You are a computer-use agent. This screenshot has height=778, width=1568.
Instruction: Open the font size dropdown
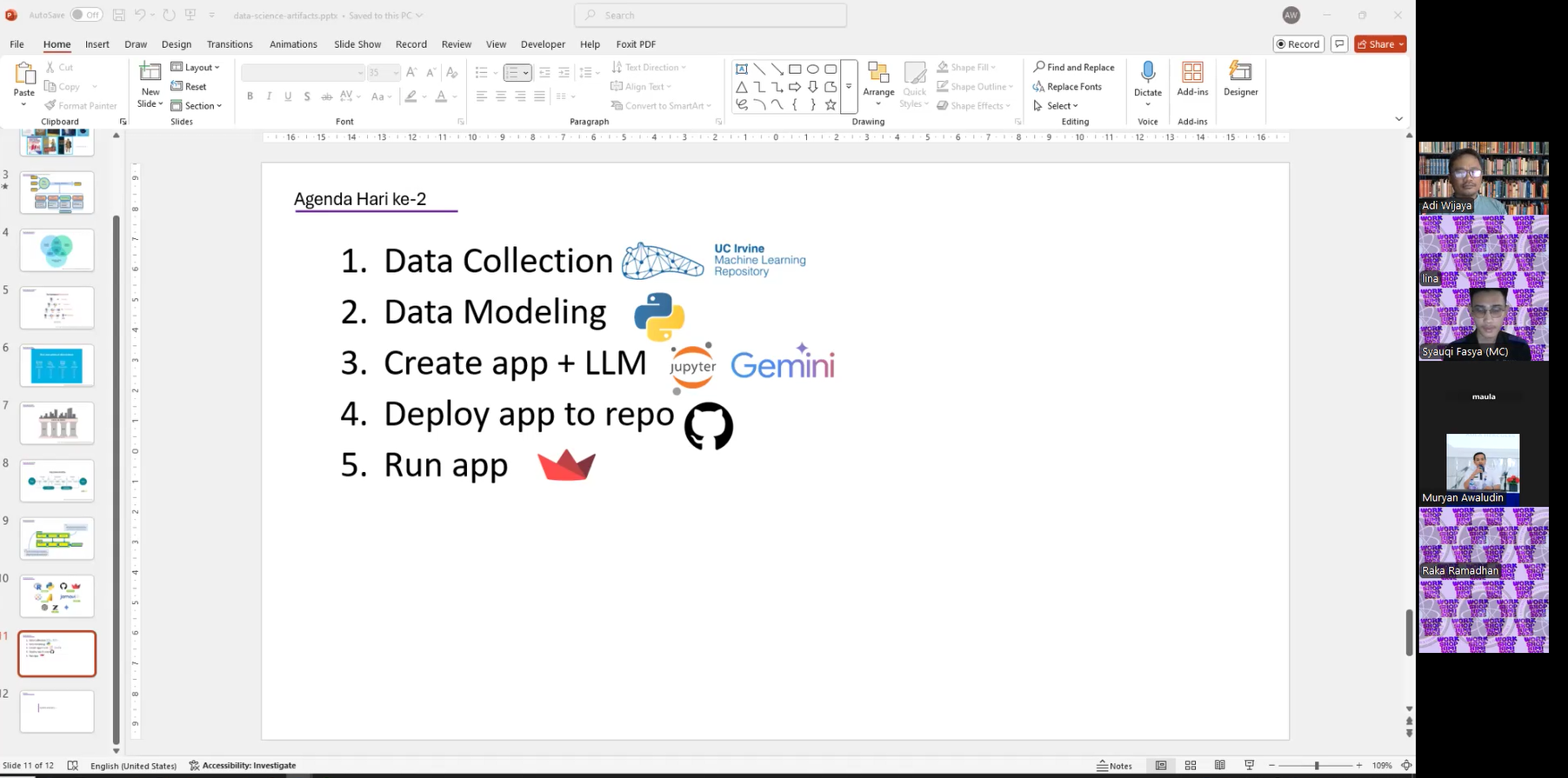[396, 73]
